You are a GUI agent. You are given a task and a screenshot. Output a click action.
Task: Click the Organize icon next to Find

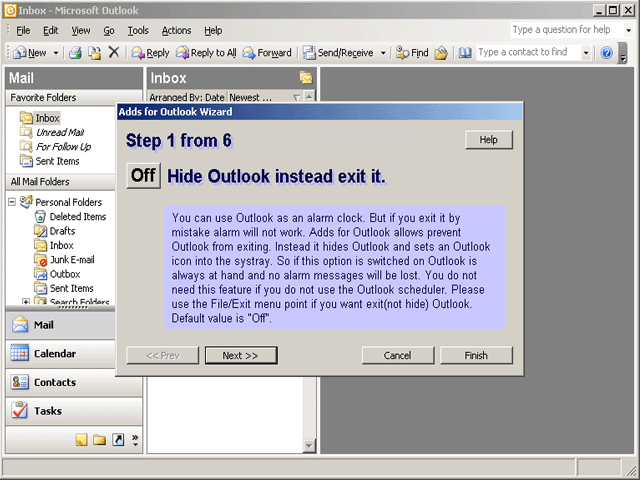click(441, 53)
